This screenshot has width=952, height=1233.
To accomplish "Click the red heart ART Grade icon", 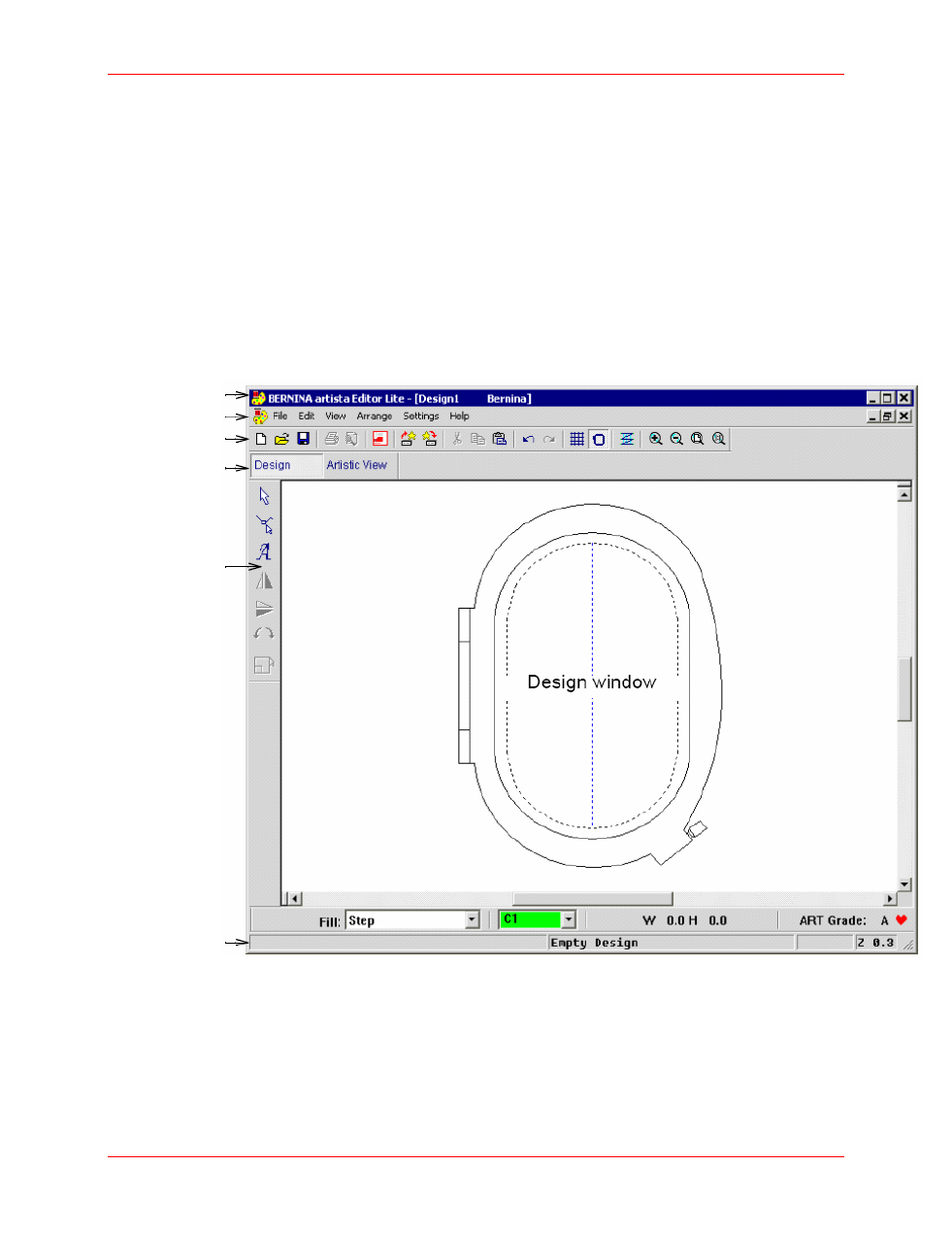I will (902, 919).
